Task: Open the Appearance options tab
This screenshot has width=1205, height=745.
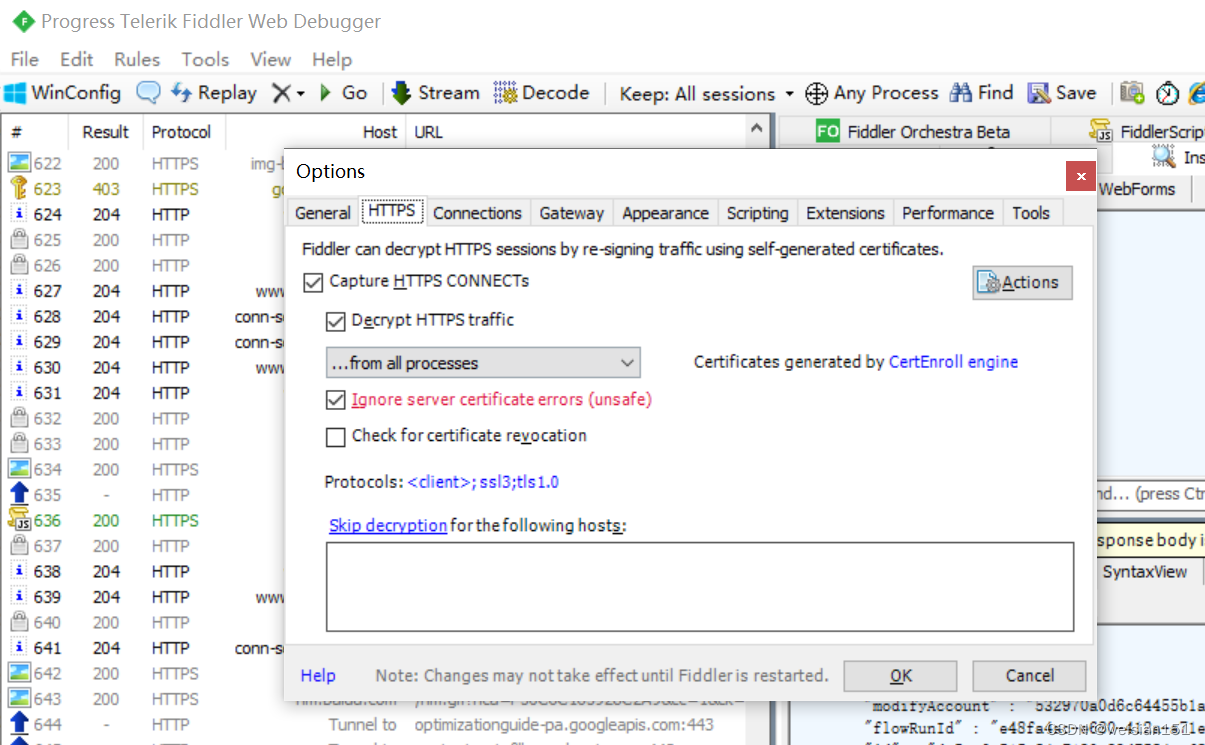Action: point(665,213)
